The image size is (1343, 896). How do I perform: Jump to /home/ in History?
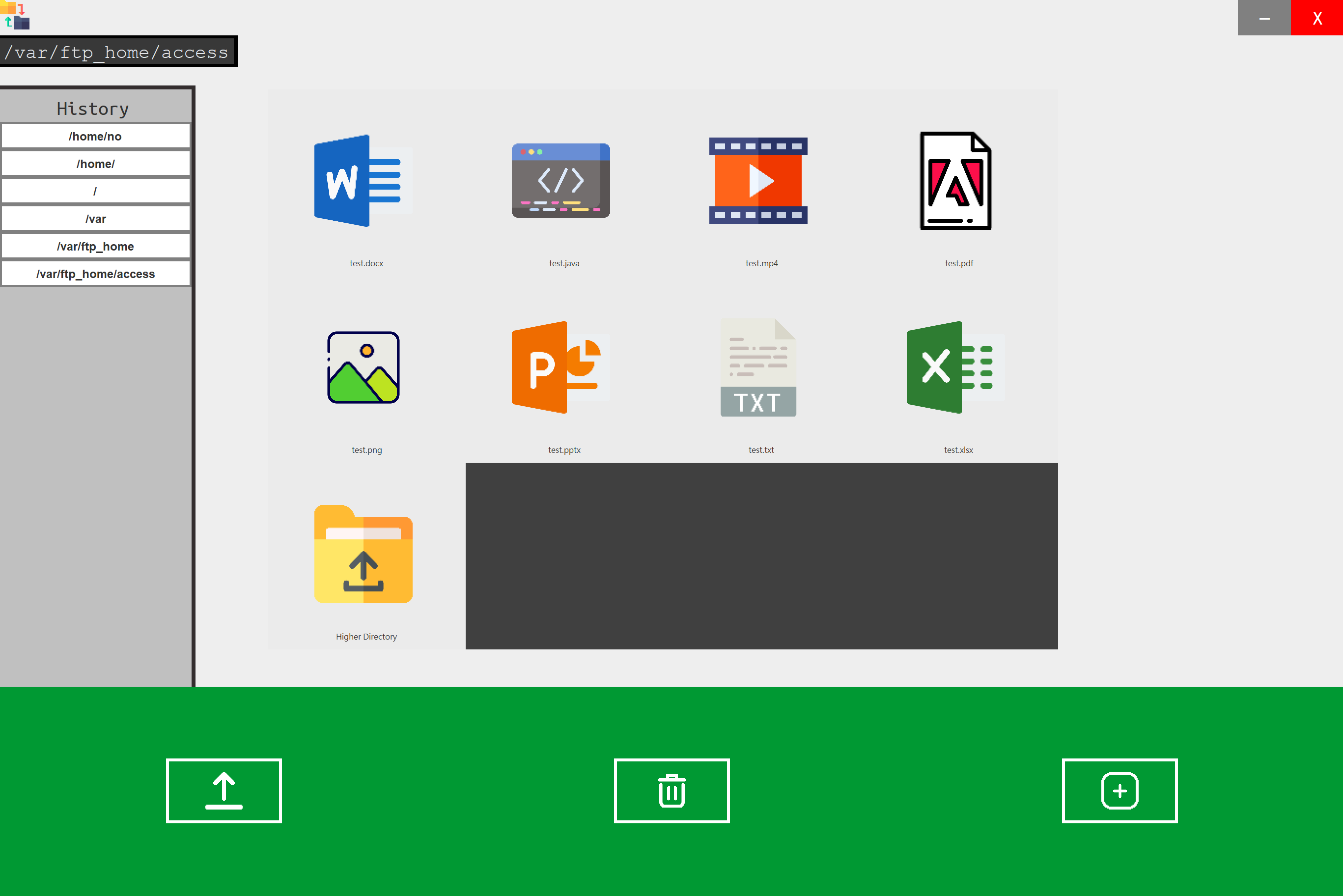[95, 164]
